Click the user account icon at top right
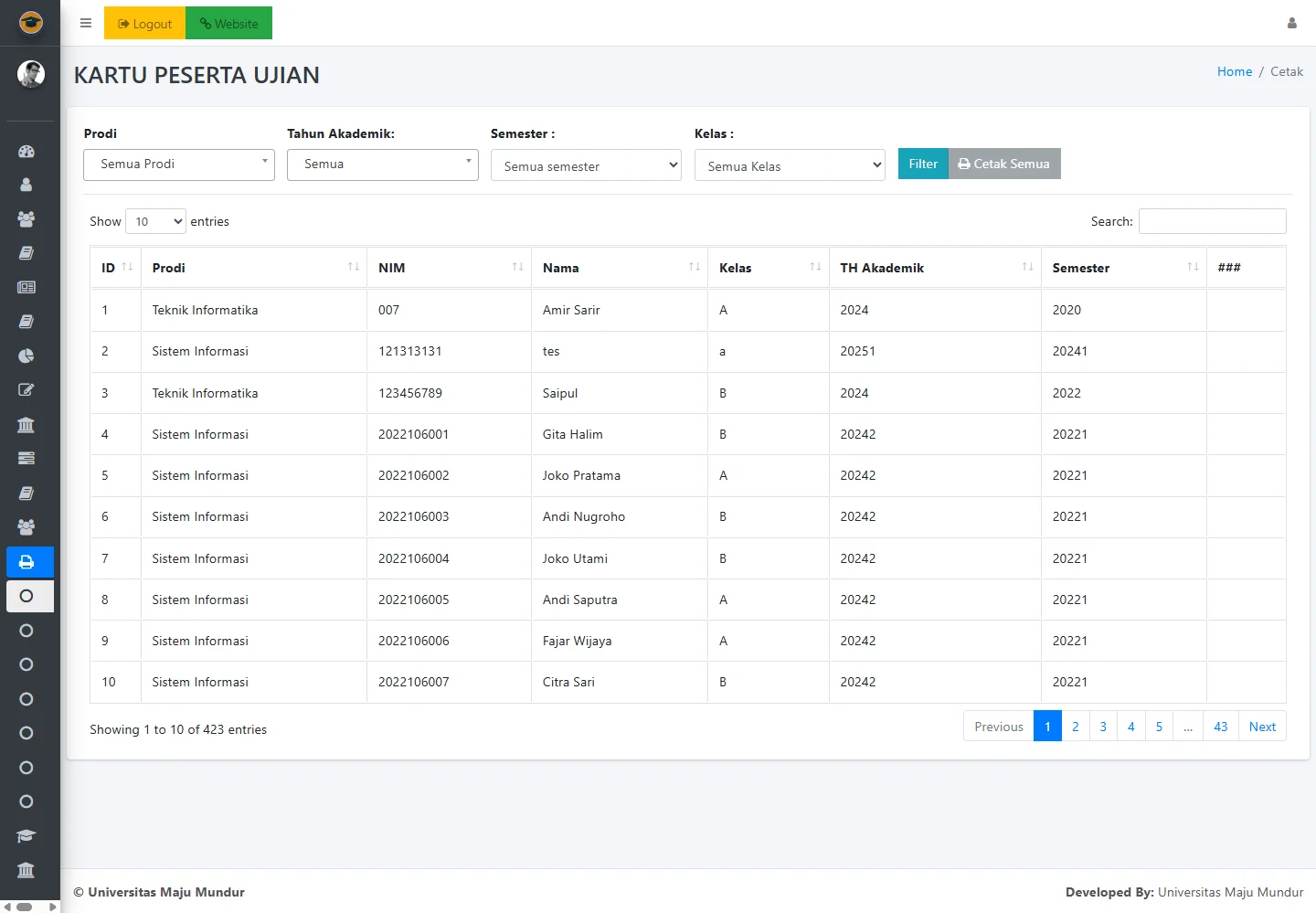The image size is (1316, 913). (x=1291, y=24)
